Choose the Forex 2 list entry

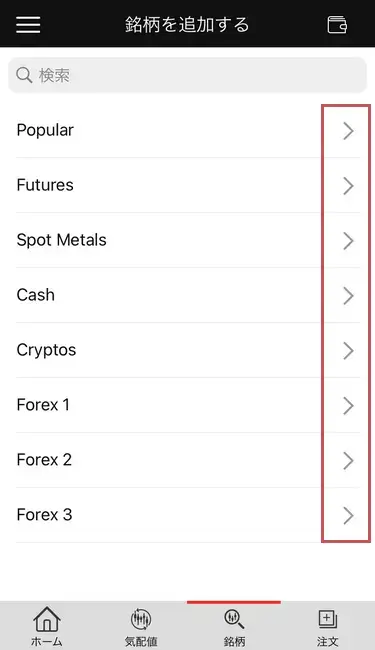coord(188,460)
